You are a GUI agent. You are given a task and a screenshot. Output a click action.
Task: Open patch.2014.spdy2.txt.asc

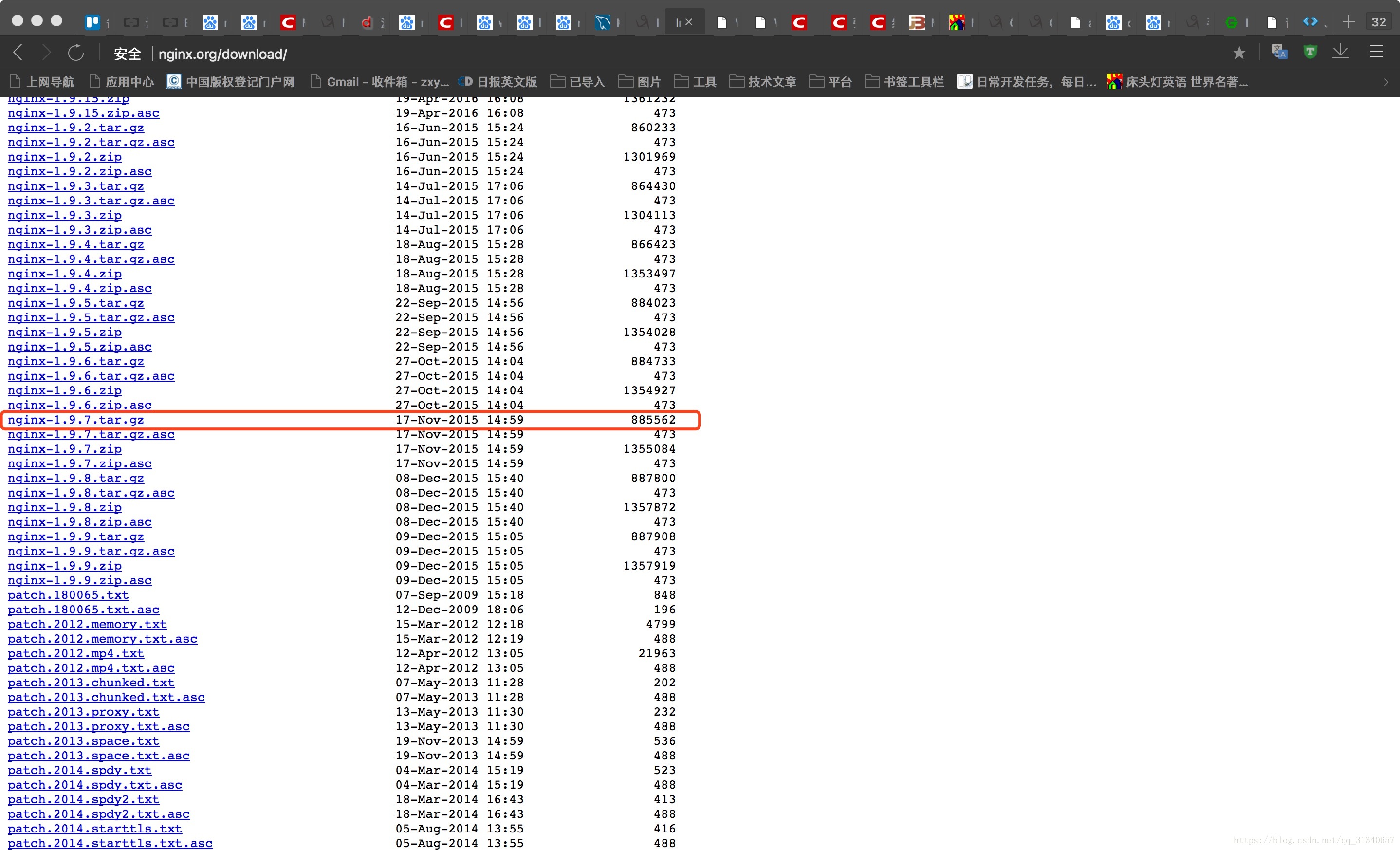pos(98,814)
